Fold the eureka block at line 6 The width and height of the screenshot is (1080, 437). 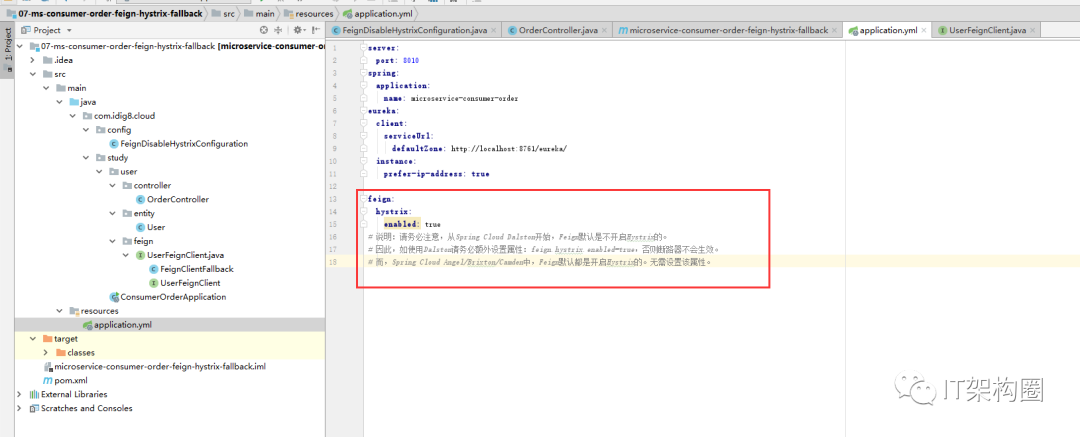(363, 111)
